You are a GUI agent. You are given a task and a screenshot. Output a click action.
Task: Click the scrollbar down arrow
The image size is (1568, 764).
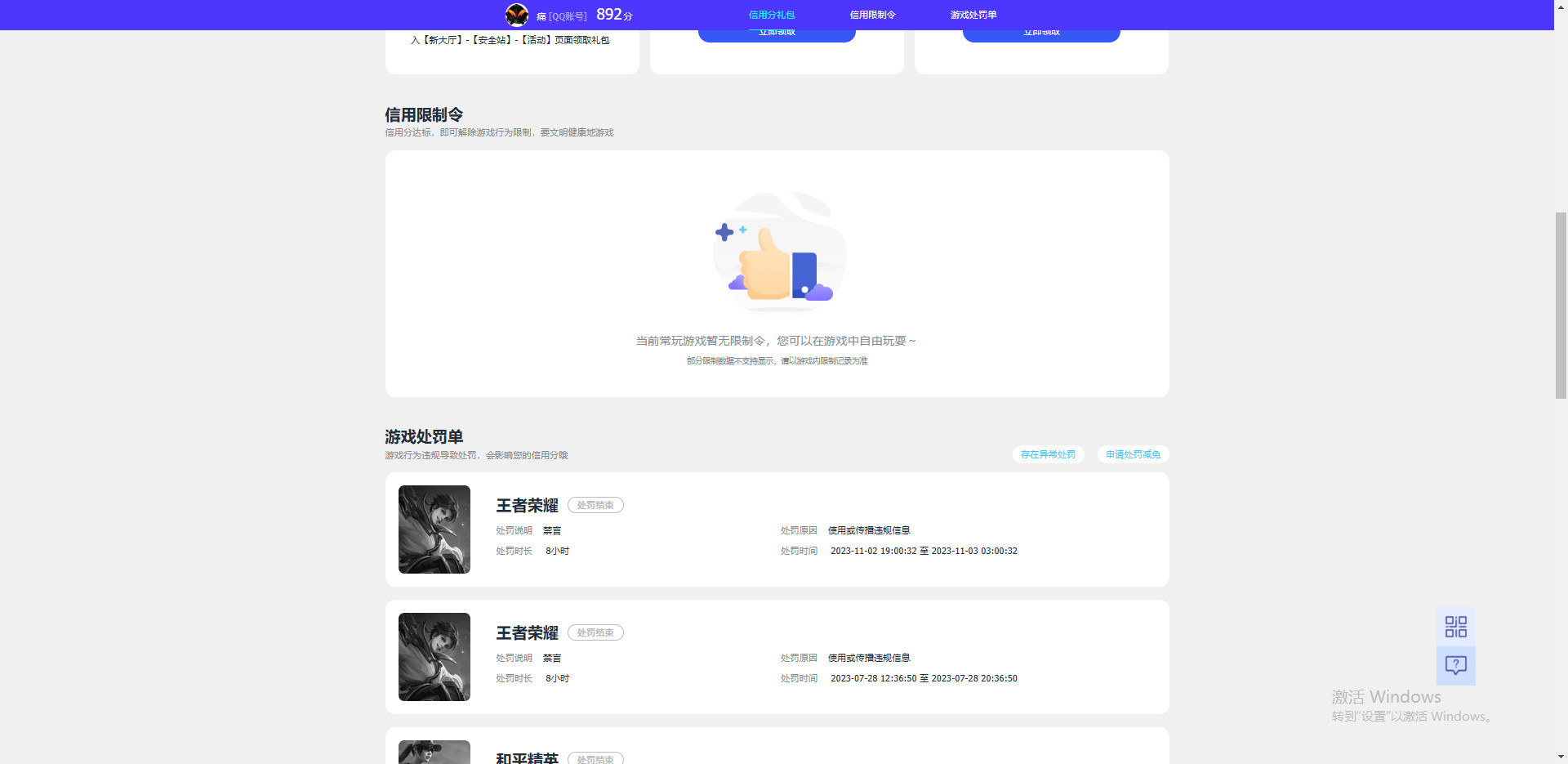1561,757
